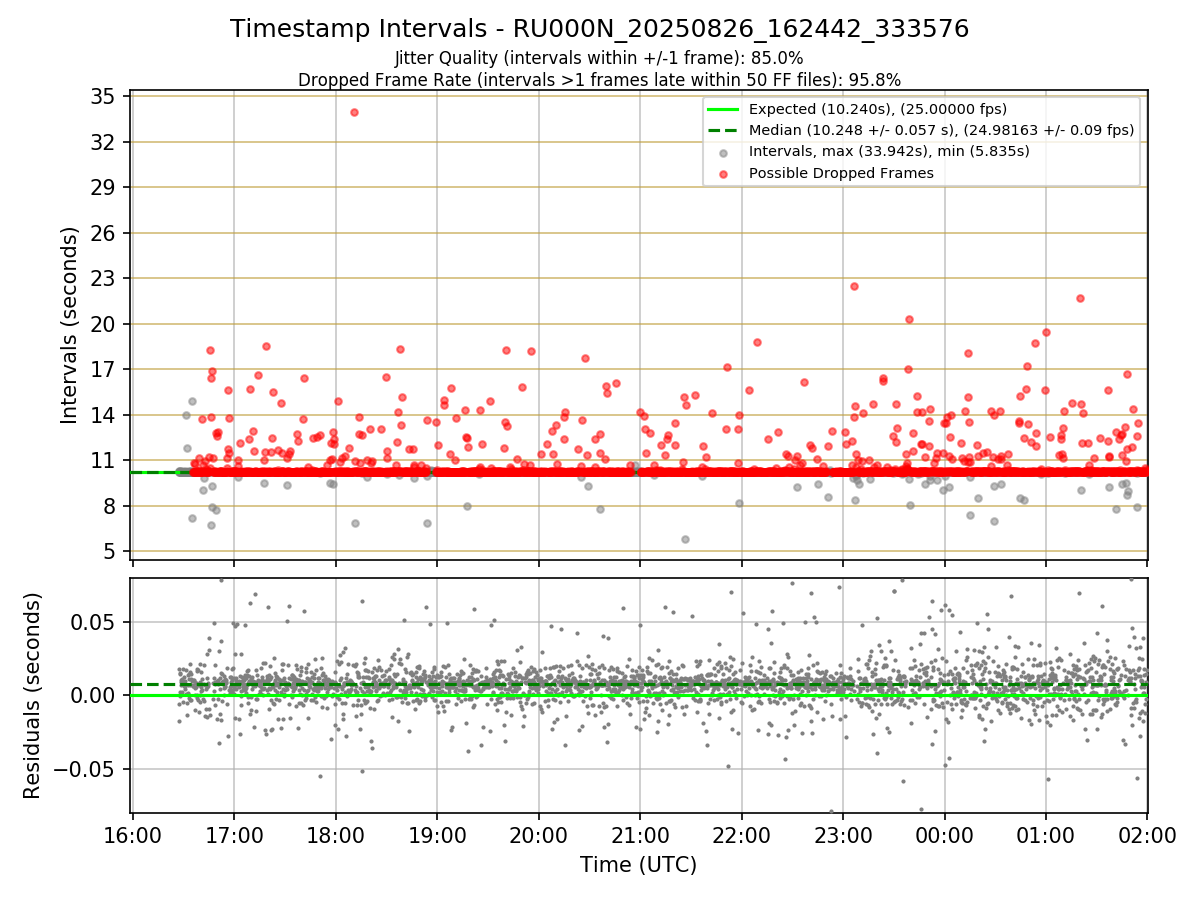Click the 17:00 x-axis tick label

tap(234, 834)
